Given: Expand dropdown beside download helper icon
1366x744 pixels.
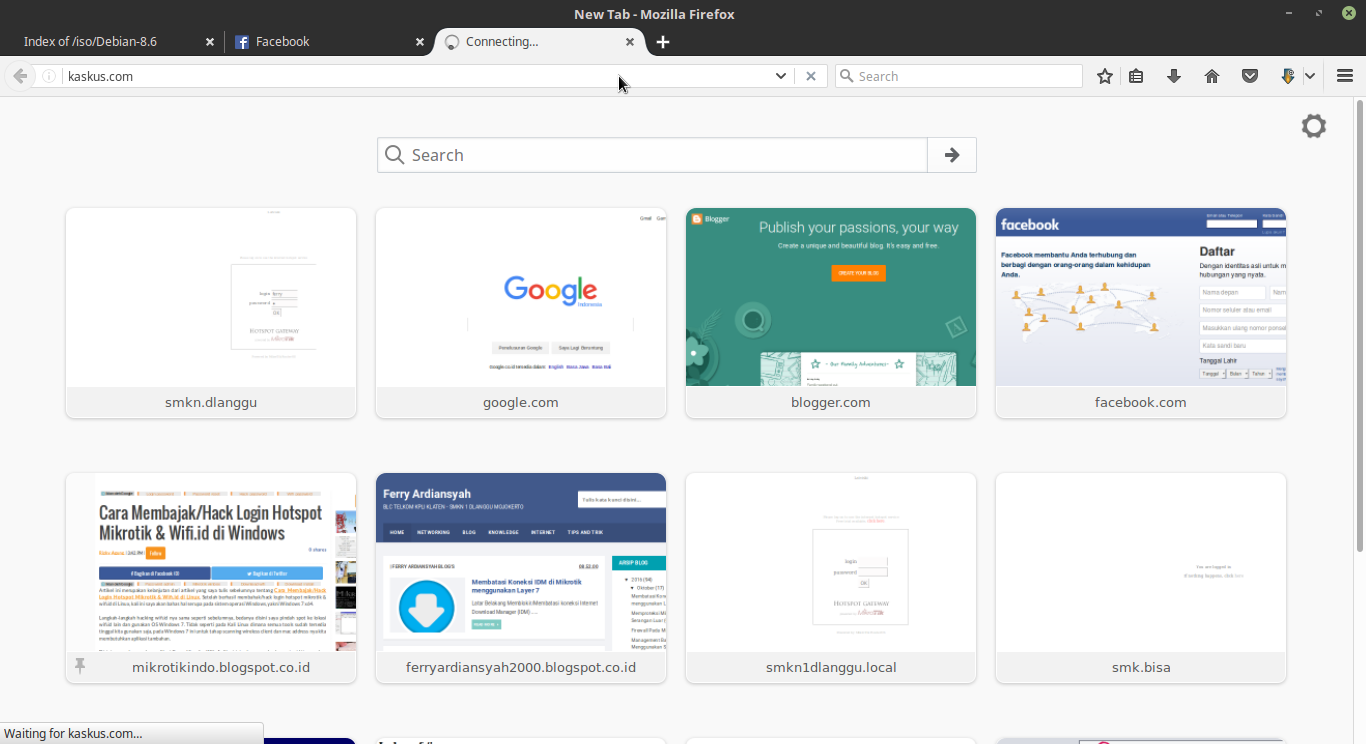Looking at the screenshot, I should point(1310,76).
